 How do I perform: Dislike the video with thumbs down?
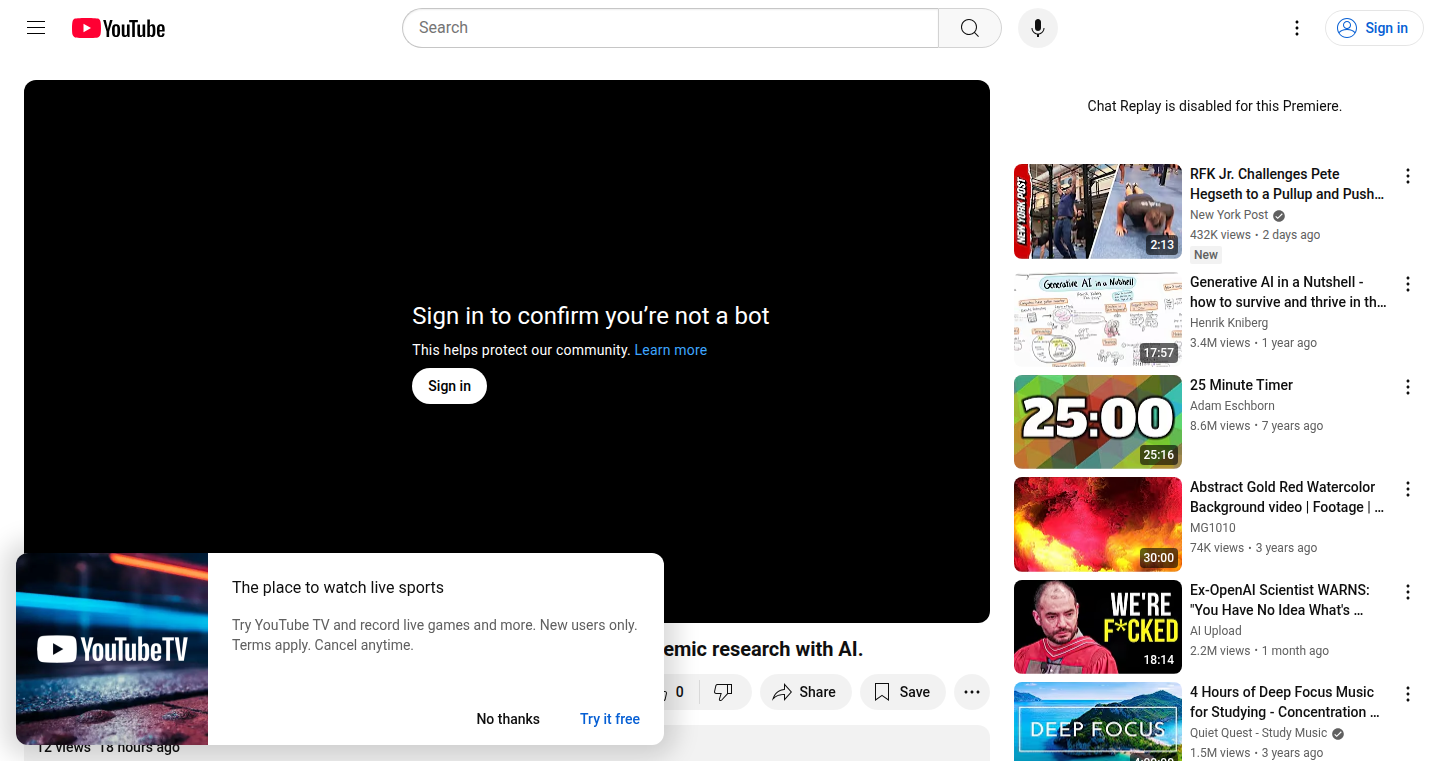(724, 692)
